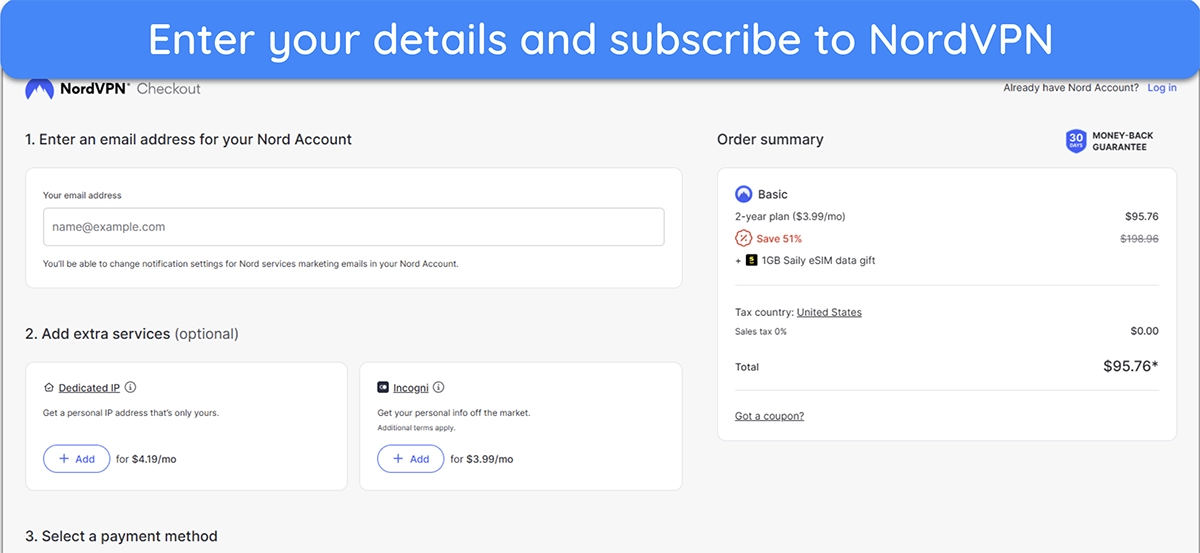Click the red Save 51% discount icon

point(743,238)
